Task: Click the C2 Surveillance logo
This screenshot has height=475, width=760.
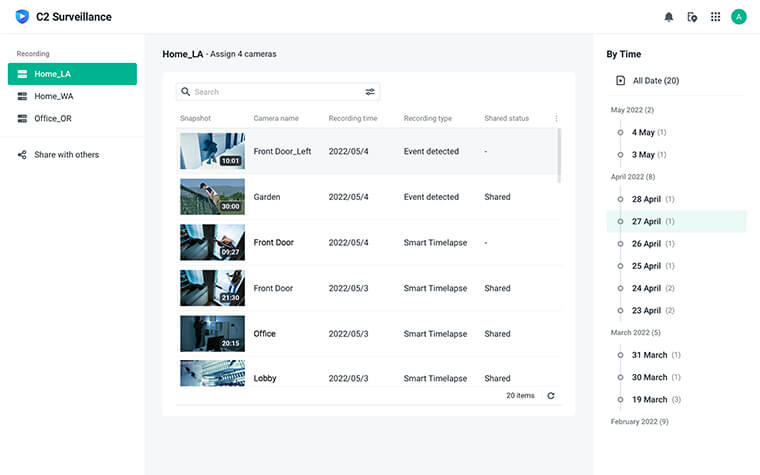Action: pos(22,16)
